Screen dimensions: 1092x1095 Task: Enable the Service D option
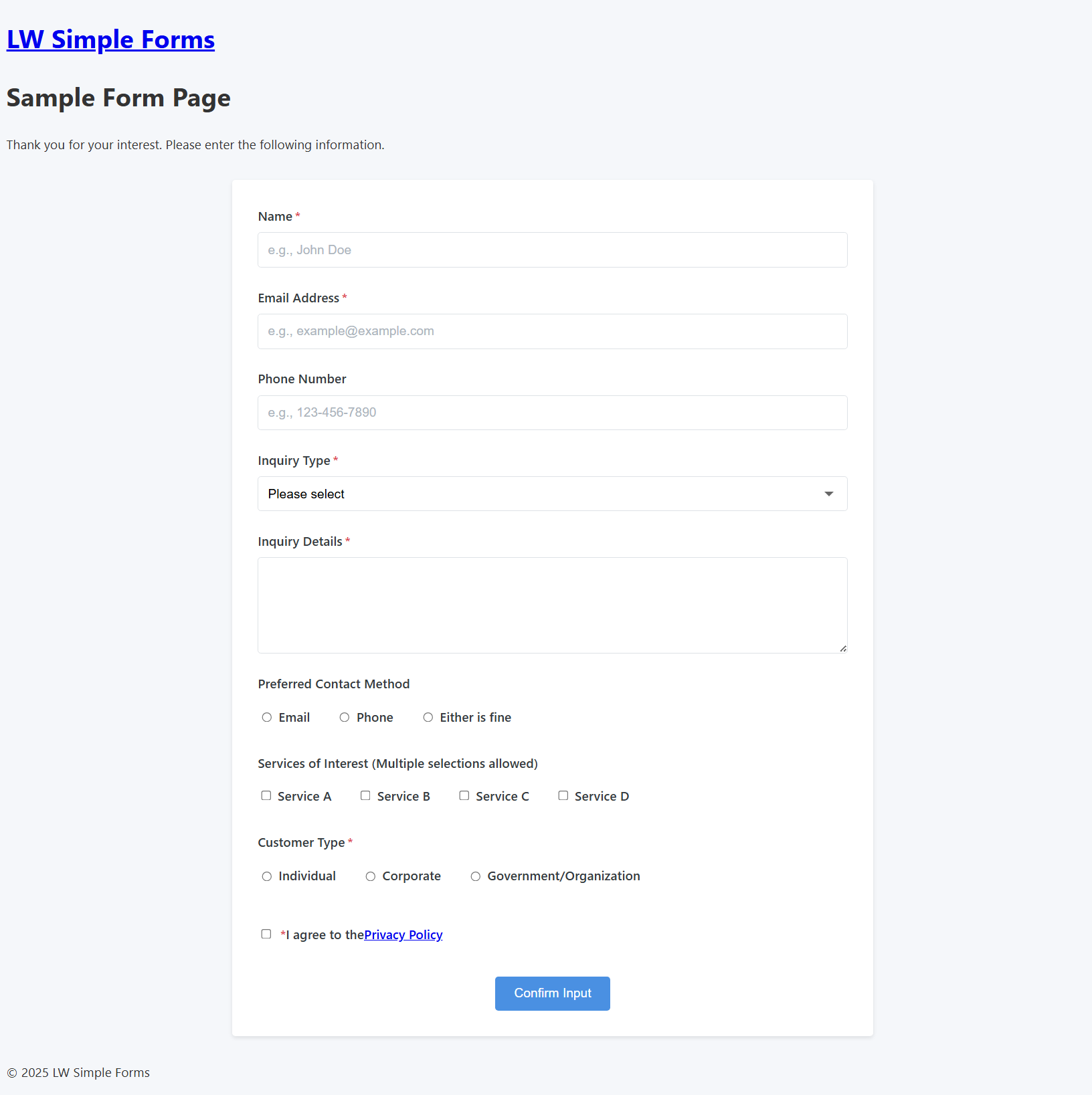563,795
